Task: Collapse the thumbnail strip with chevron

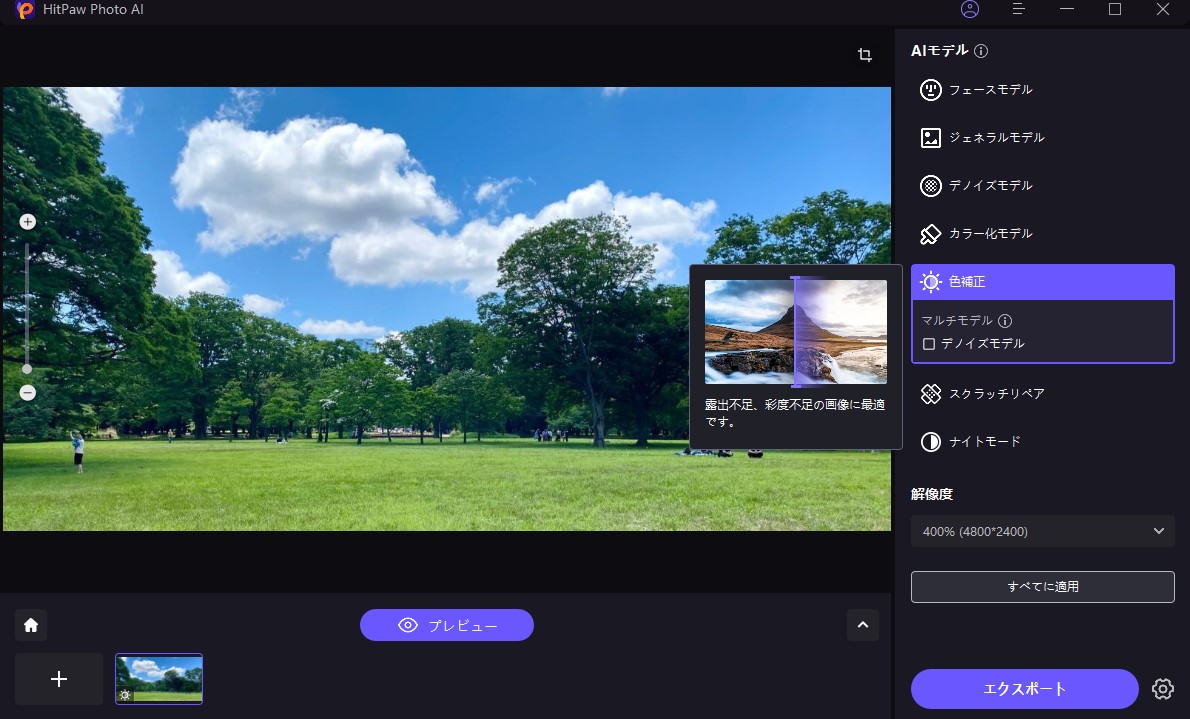Action: pyautogui.click(x=862, y=625)
